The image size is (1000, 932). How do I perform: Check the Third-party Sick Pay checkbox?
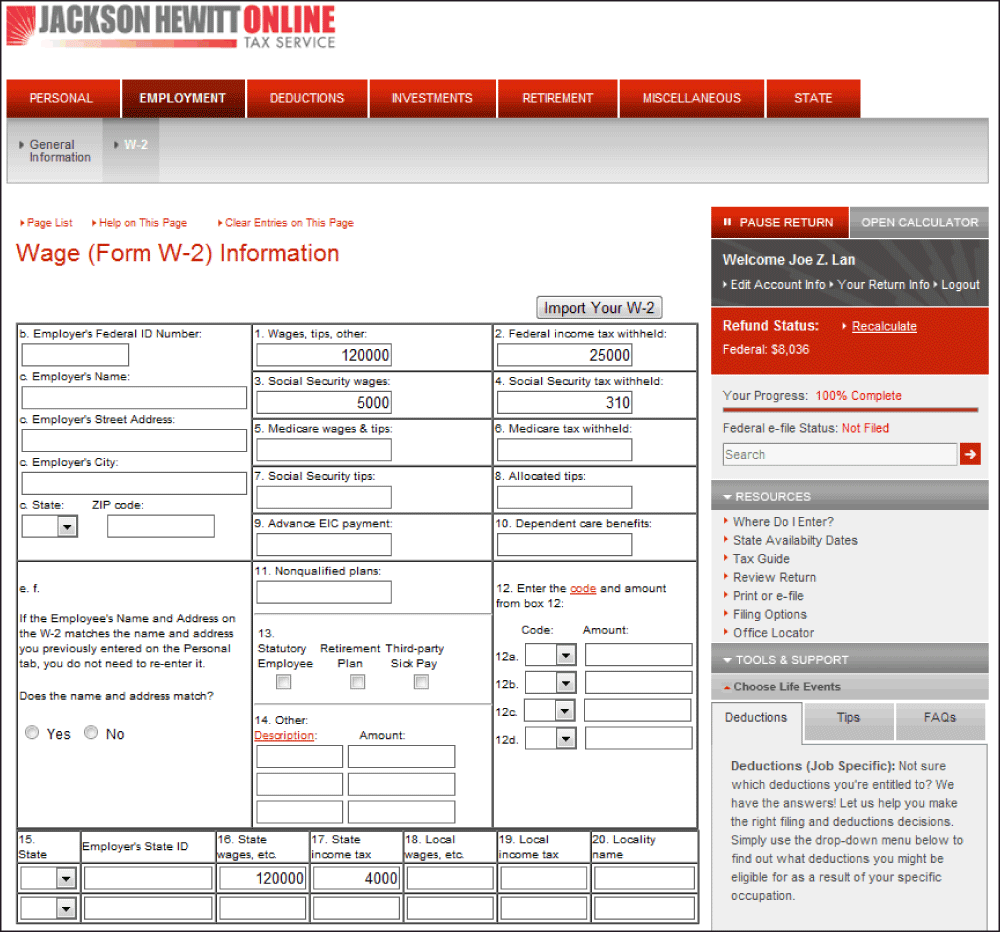pos(421,682)
